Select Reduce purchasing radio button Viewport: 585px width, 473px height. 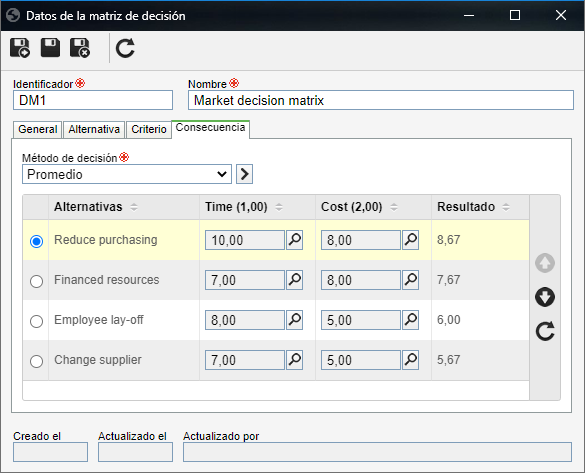click(37, 241)
